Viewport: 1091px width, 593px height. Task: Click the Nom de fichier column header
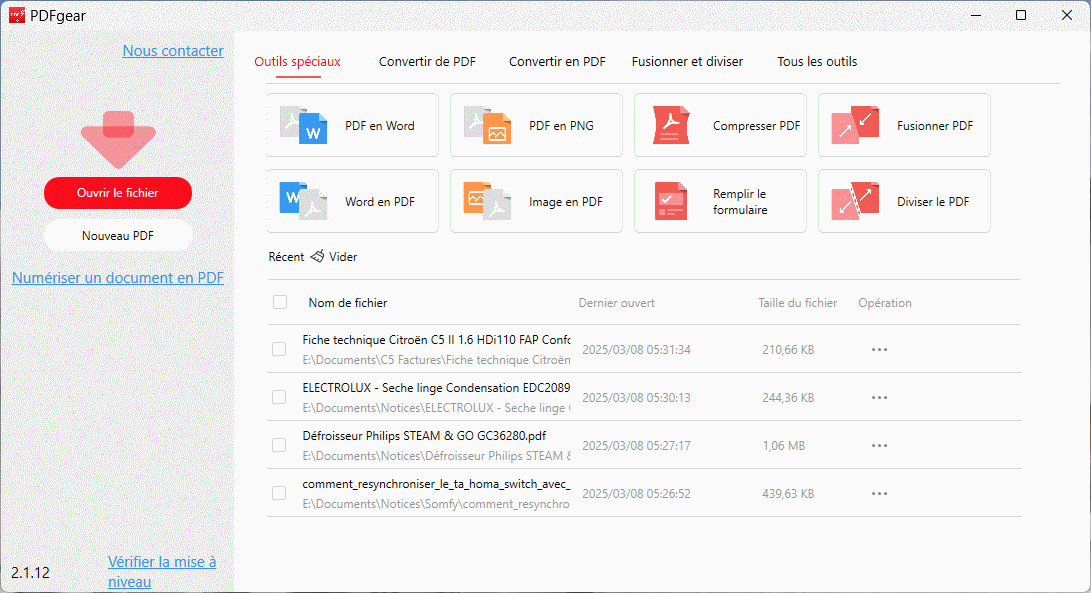[348, 303]
